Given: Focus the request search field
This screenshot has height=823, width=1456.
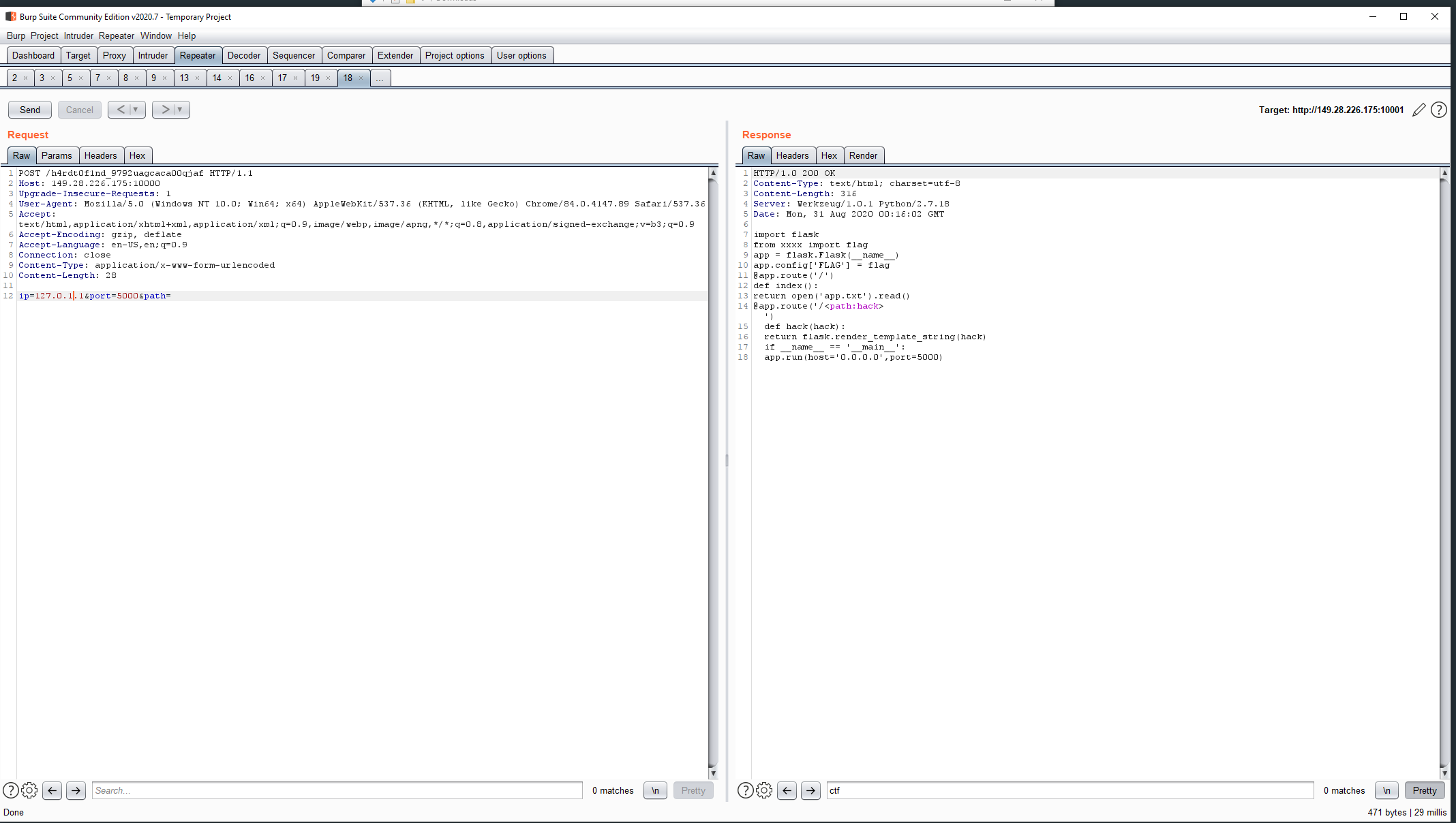Looking at the screenshot, I should coord(337,790).
